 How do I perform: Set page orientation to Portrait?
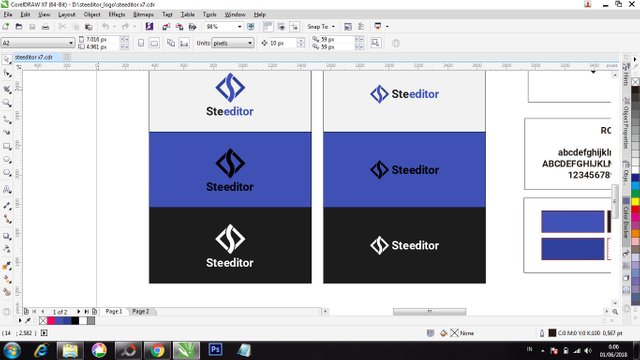[x=141, y=43]
